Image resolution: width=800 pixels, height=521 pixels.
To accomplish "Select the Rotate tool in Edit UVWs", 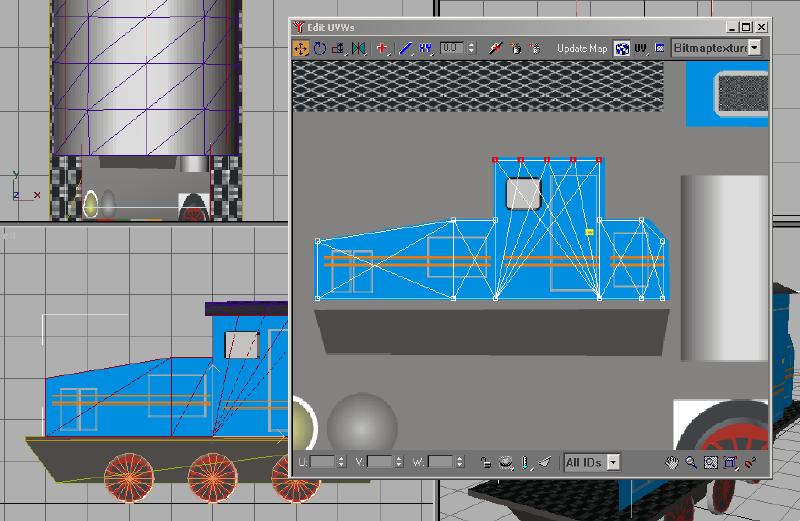I will pos(320,48).
